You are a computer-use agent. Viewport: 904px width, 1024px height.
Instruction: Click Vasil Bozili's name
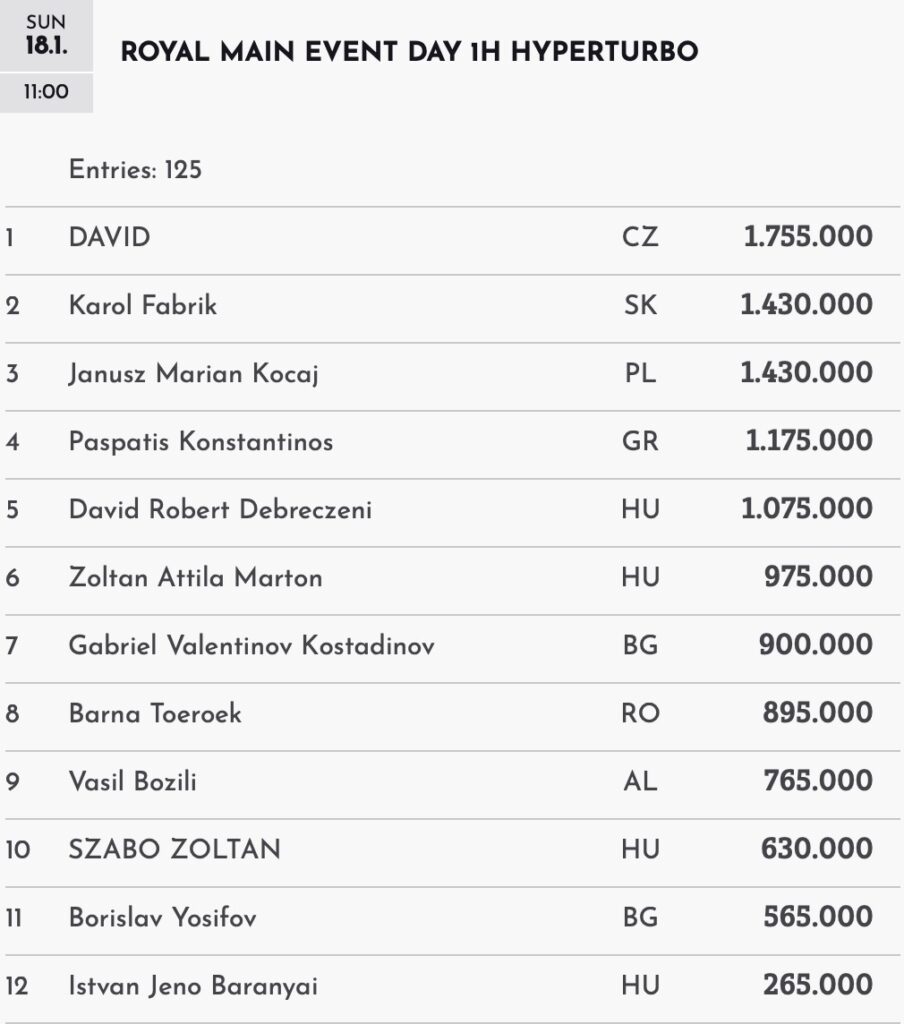click(x=133, y=782)
